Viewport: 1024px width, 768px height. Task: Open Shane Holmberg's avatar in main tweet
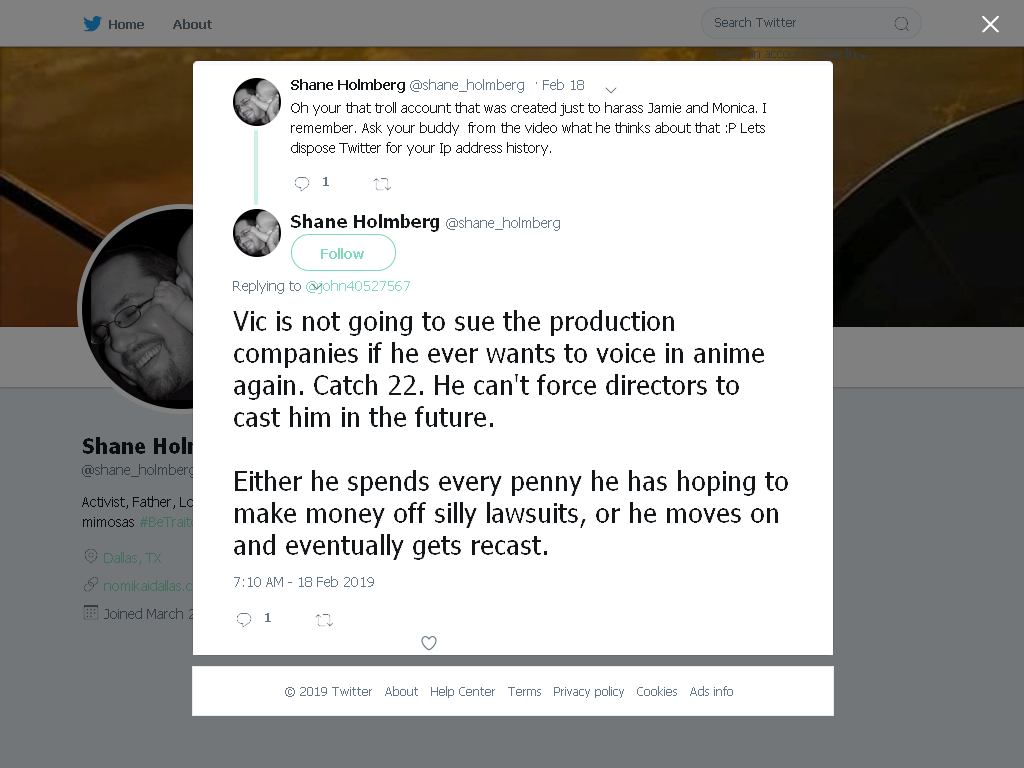257,232
